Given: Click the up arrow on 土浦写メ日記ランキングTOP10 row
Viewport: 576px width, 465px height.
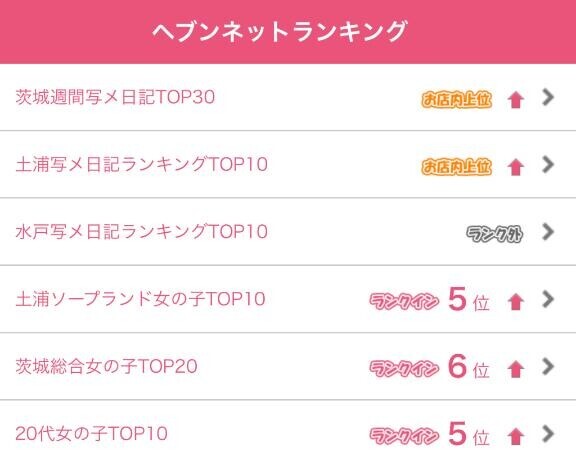Looking at the screenshot, I should 516,167.
